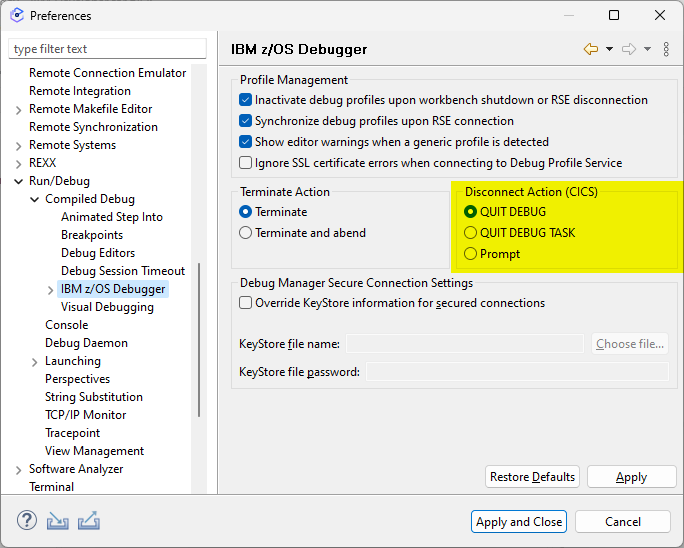Select QUIT DEBUG disconnect action
The width and height of the screenshot is (684, 548).
point(470,212)
